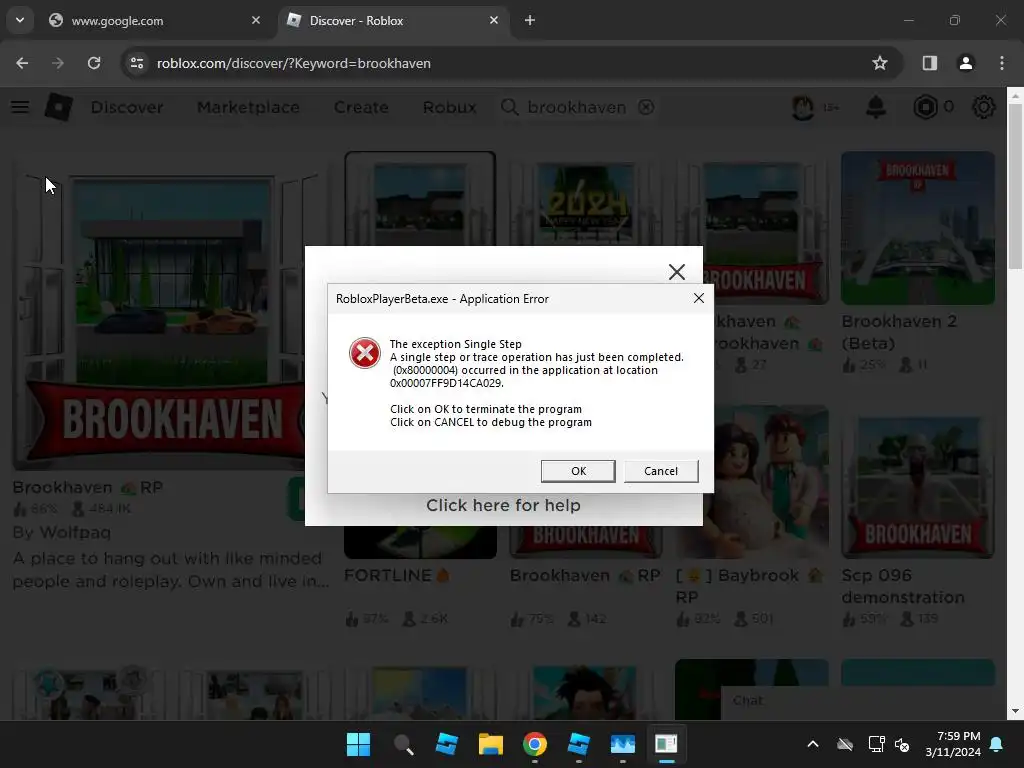Image resolution: width=1024 pixels, height=768 pixels.
Task: Go back in browser history
Action: pyautogui.click(x=22, y=63)
